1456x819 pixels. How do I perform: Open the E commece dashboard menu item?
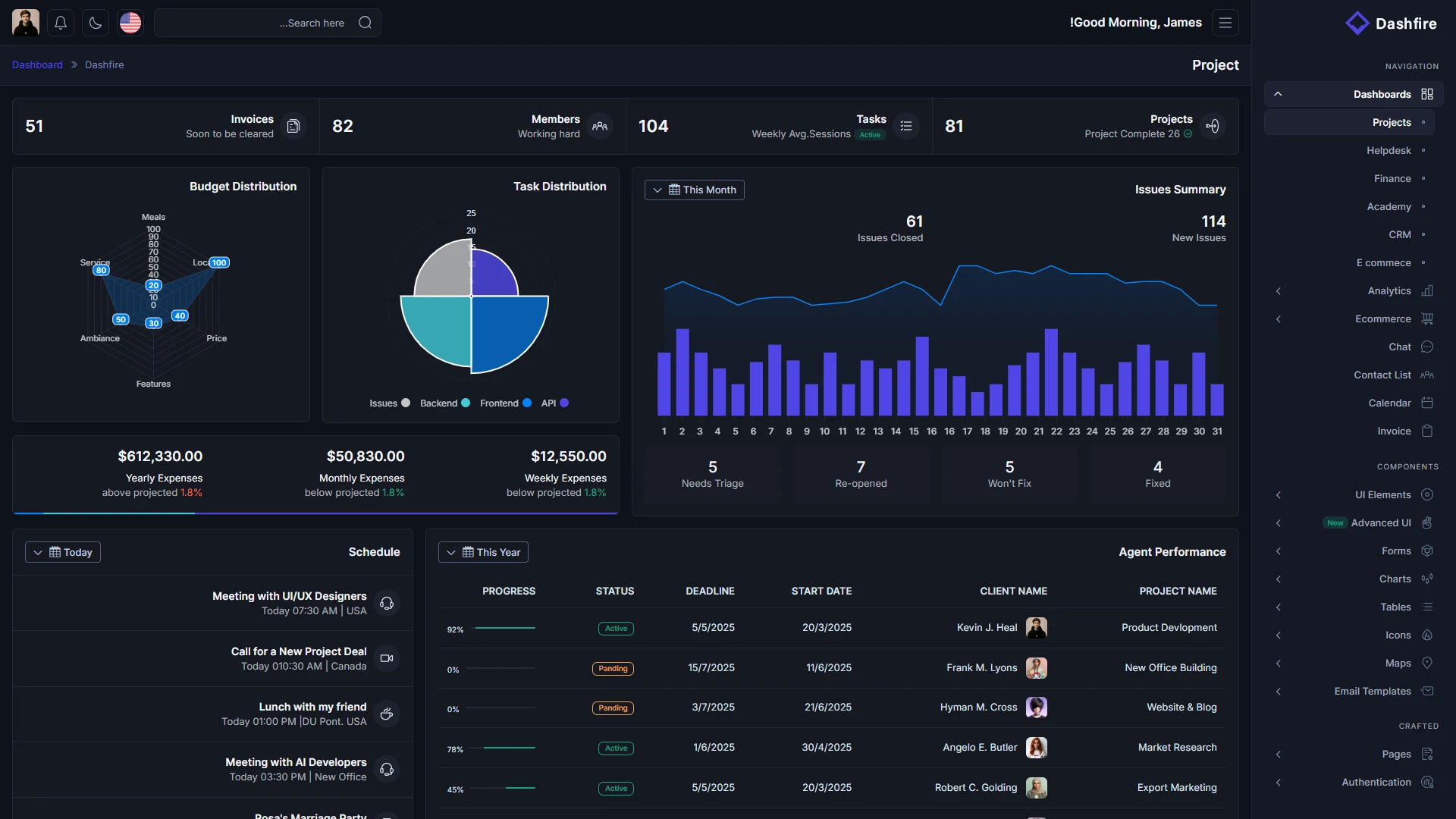1350,262
